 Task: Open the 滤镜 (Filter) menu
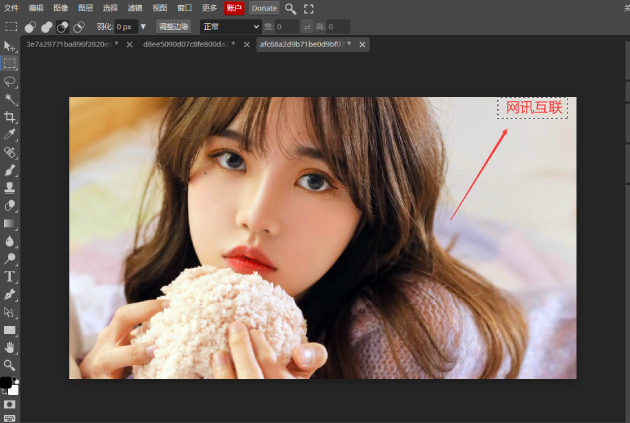tap(135, 8)
